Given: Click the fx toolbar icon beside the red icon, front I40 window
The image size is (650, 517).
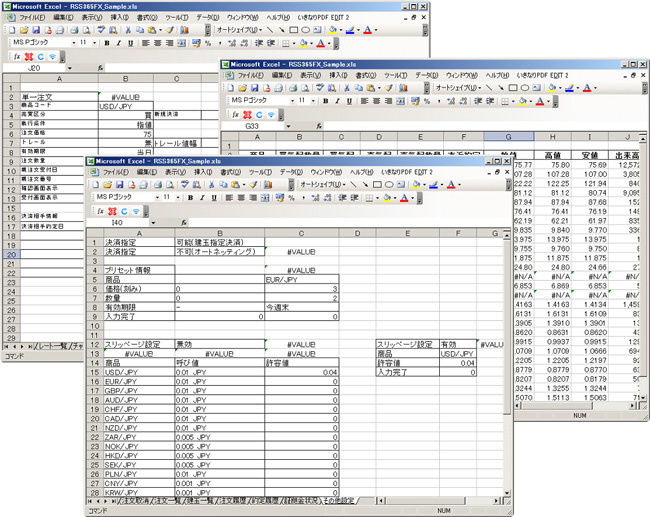Looking at the screenshot, I should [x=100, y=211].
